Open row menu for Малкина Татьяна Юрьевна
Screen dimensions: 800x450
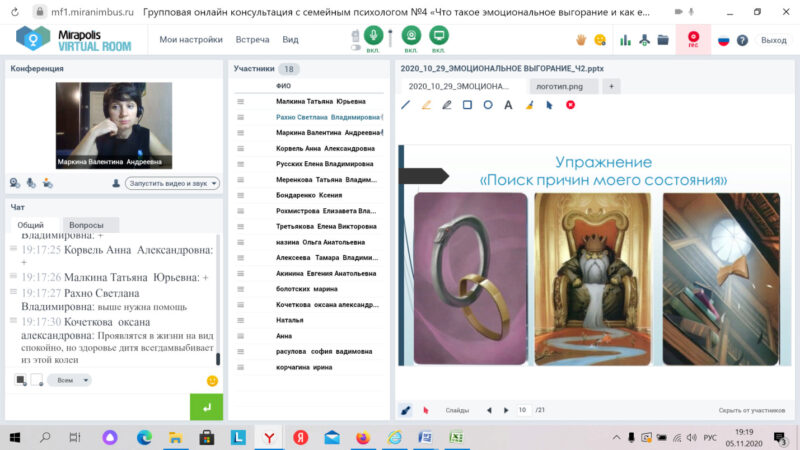(x=240, y=102)
